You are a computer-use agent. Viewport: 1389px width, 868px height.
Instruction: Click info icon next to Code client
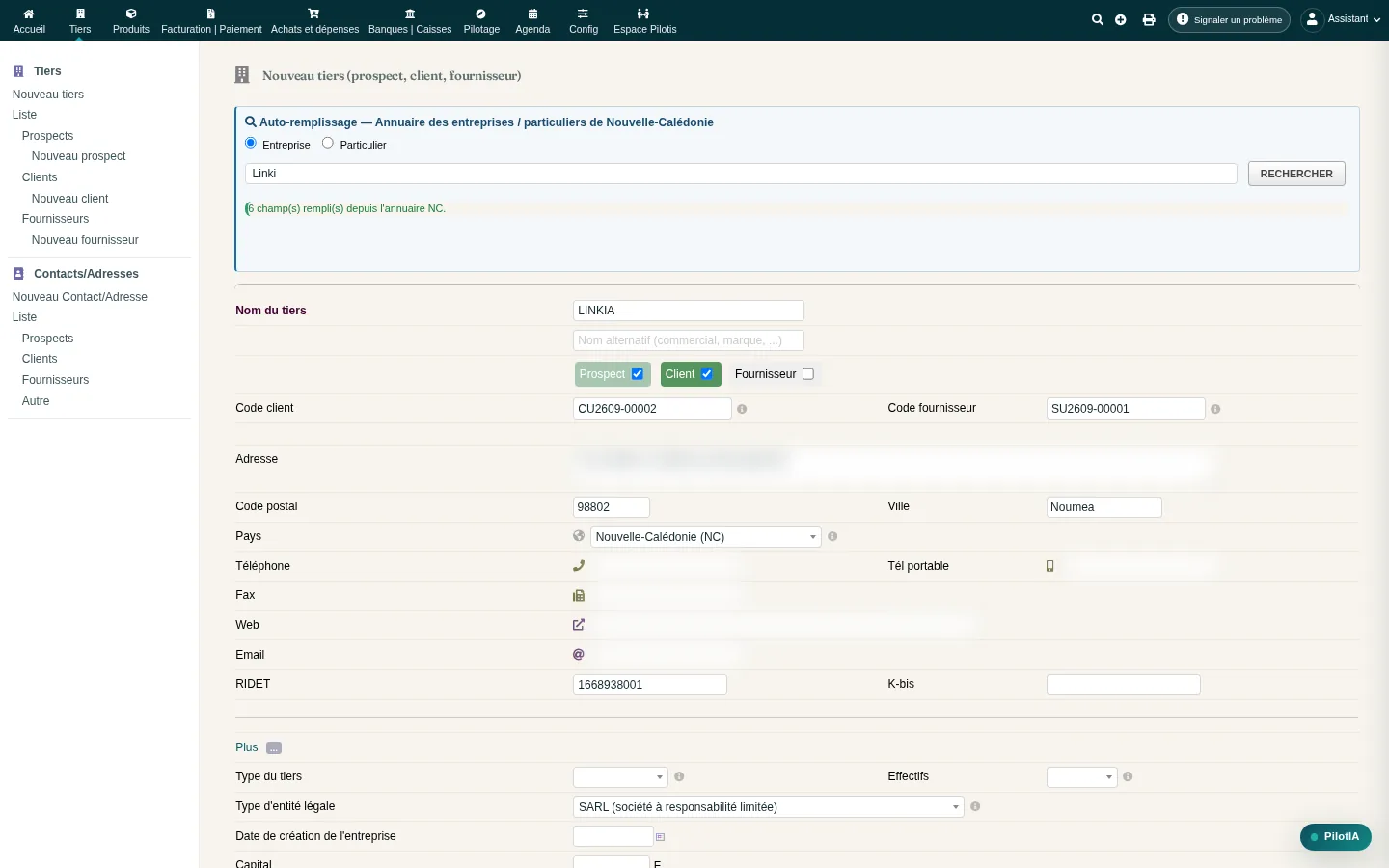[742, 409]
